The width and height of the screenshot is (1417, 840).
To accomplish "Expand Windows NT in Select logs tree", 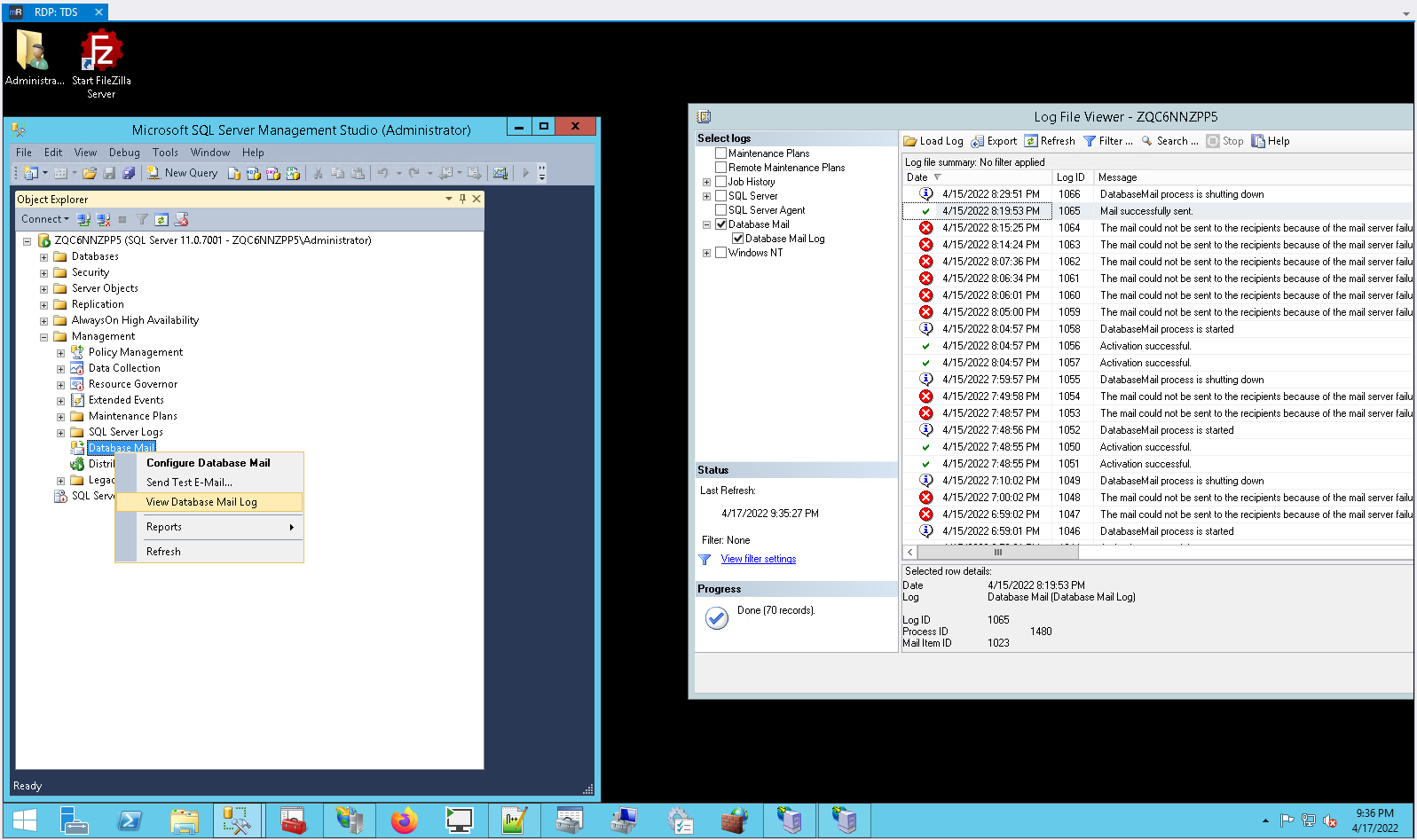I will pos(706,253).
